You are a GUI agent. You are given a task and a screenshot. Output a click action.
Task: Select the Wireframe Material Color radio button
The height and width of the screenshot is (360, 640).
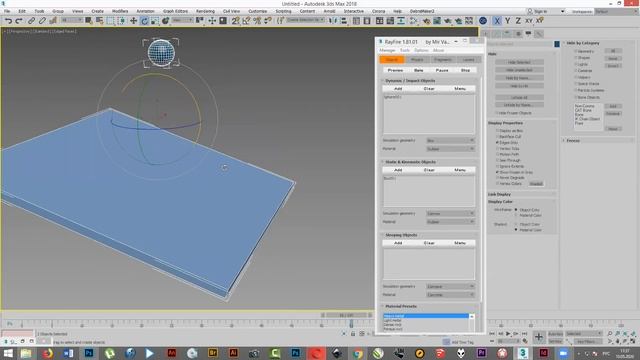pos(516,215)
